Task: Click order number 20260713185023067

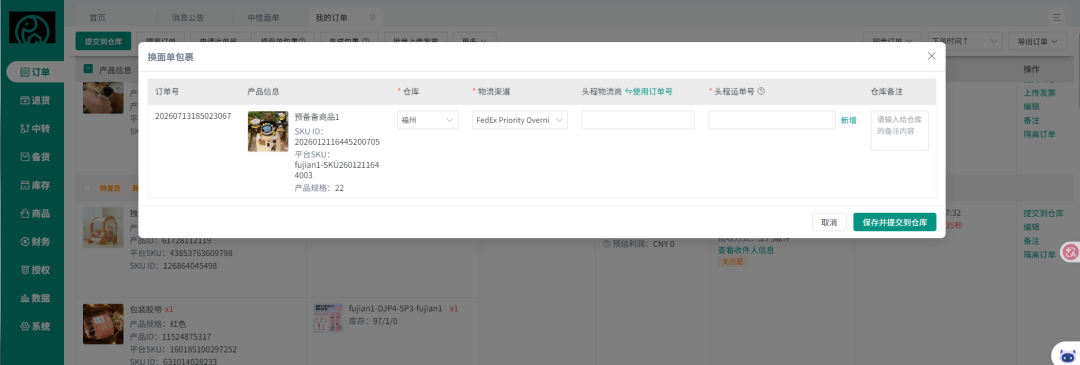Action: (193, 116)
